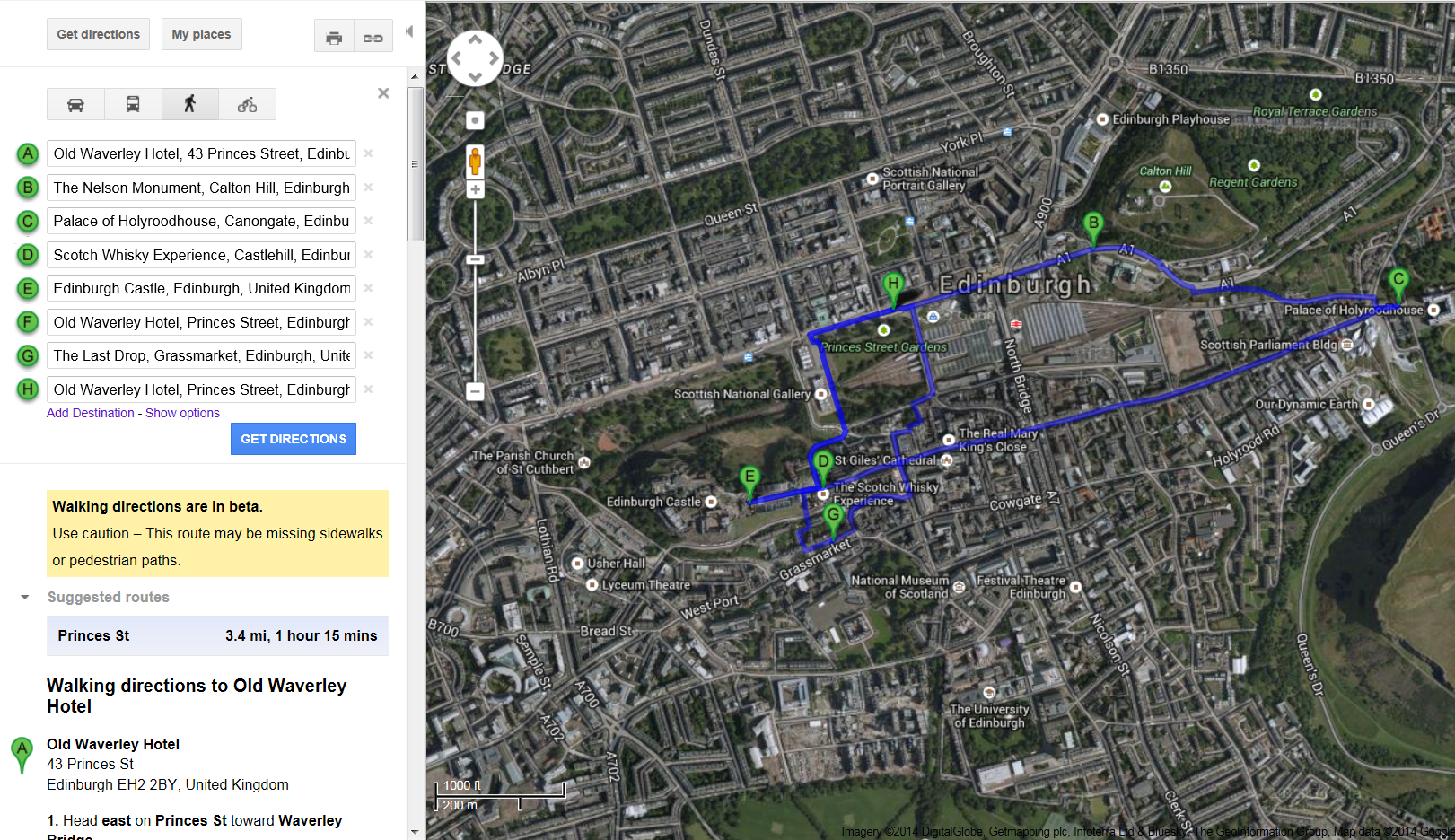Click the Add Destination link

coord(90,413)
